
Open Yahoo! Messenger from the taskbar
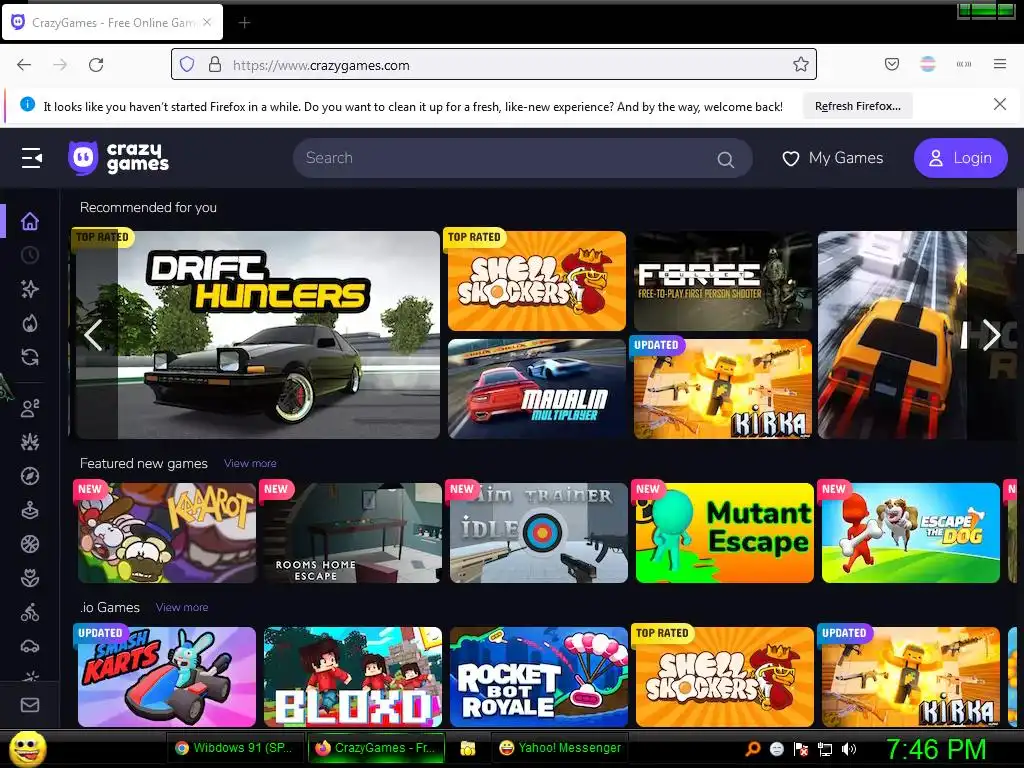click(x=560, y=748)
